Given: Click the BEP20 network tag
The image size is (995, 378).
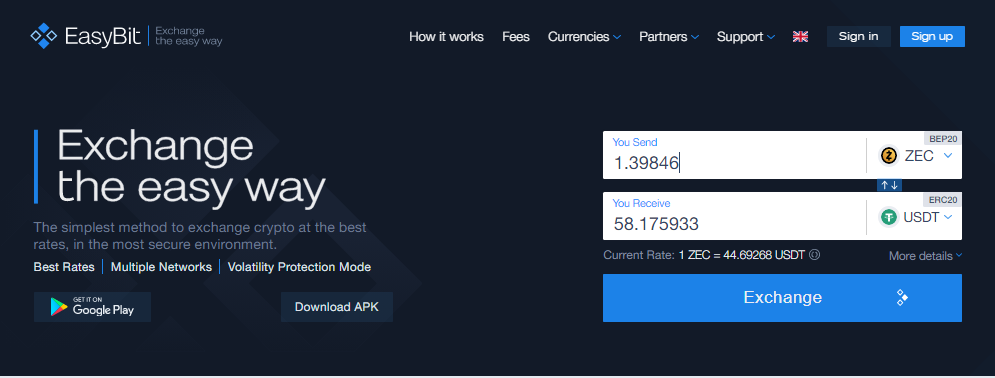Looking at the screenshot, I should point(942,138).
